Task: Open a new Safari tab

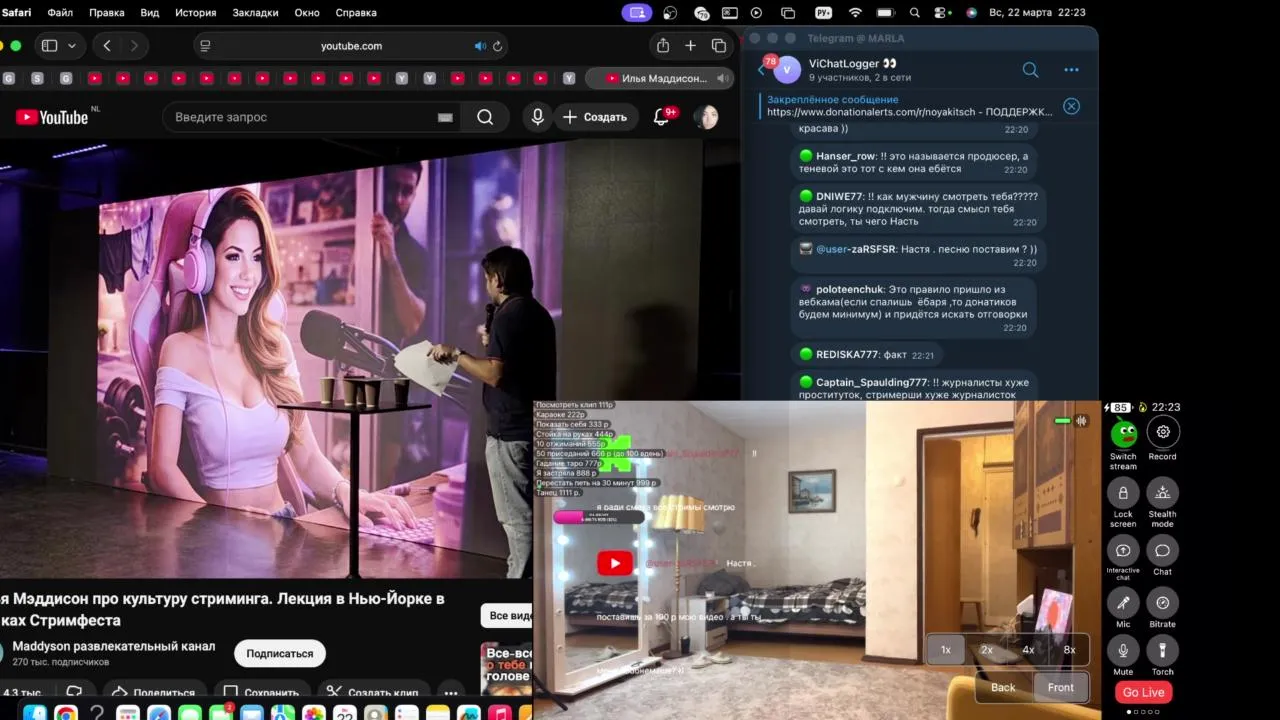Action: pos(690,46)
